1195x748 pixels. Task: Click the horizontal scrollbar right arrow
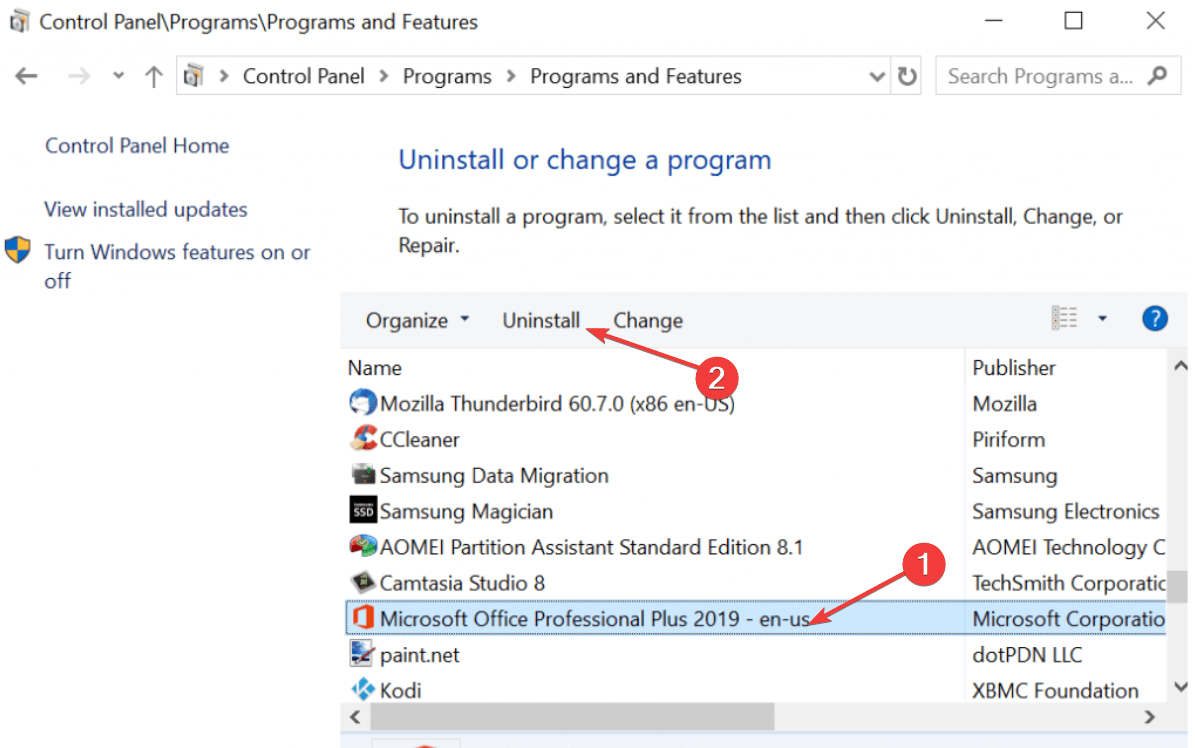point(1150,717)
